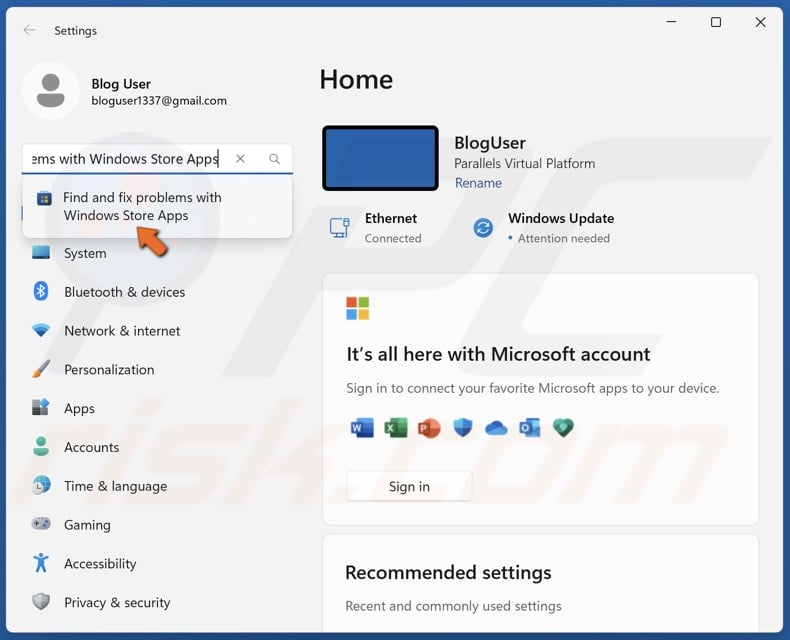Viewport: 790px width, 640px height.
Task: Click the Network wifi icon
Action: pyautogui.click(x=41, y=330)
